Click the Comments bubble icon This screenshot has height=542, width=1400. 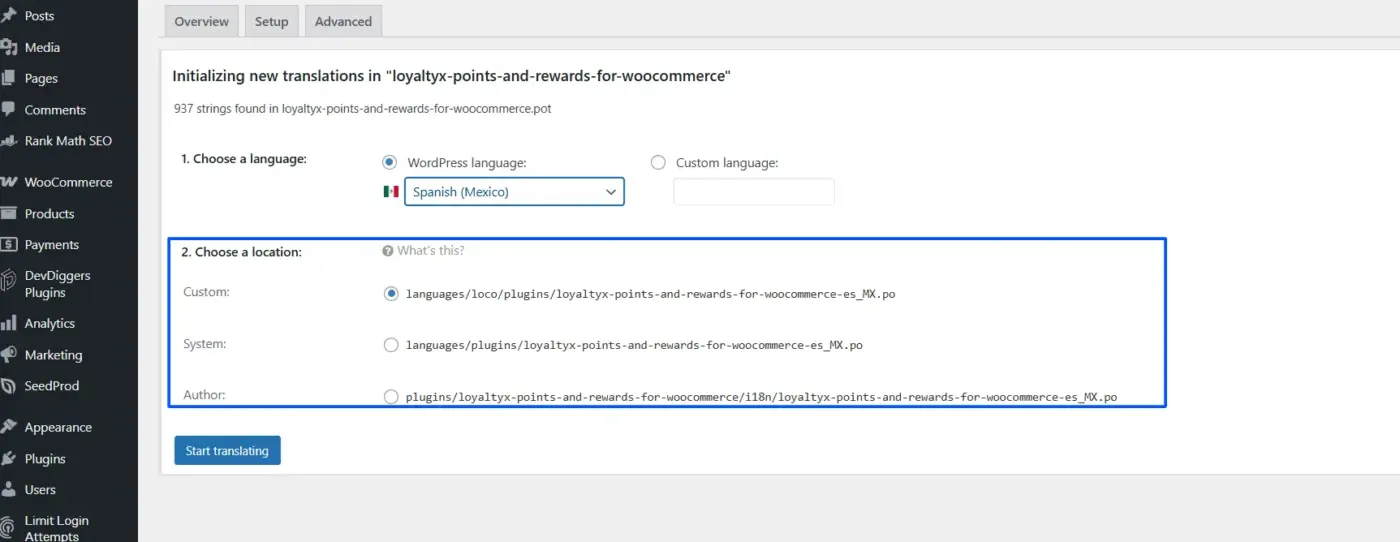click(x=8, y=109)
